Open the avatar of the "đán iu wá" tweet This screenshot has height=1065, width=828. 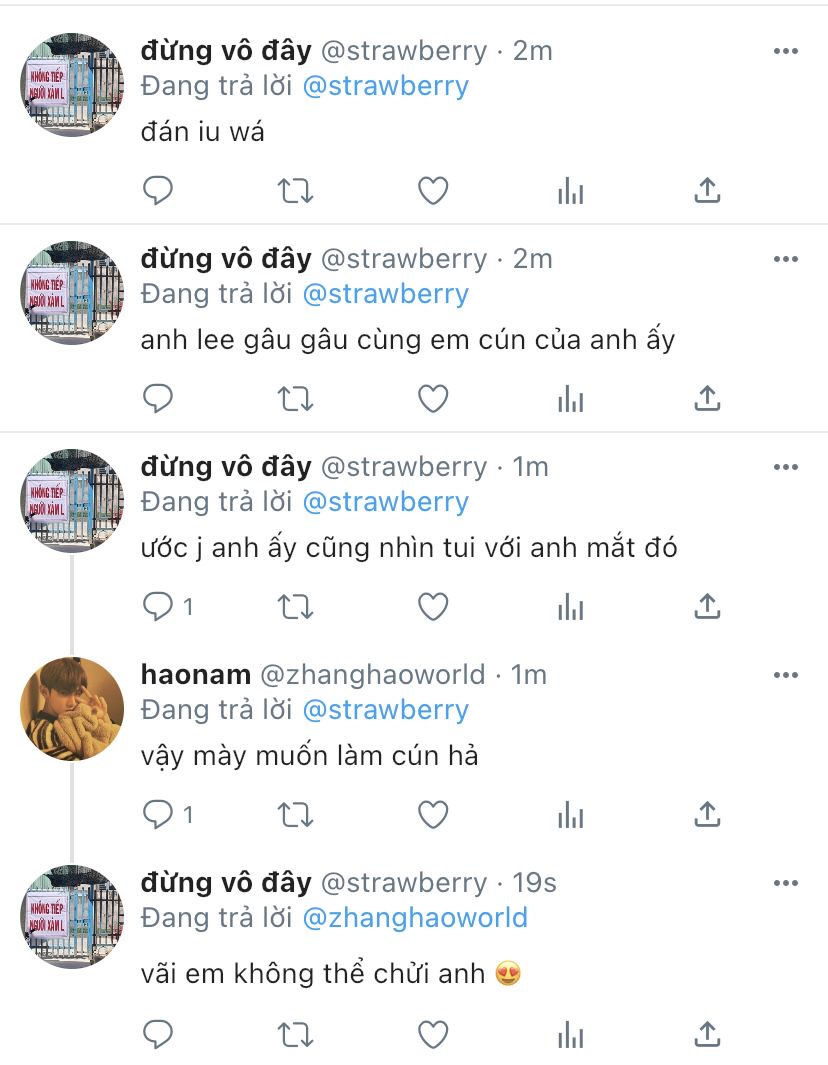(x=73, y=84)
